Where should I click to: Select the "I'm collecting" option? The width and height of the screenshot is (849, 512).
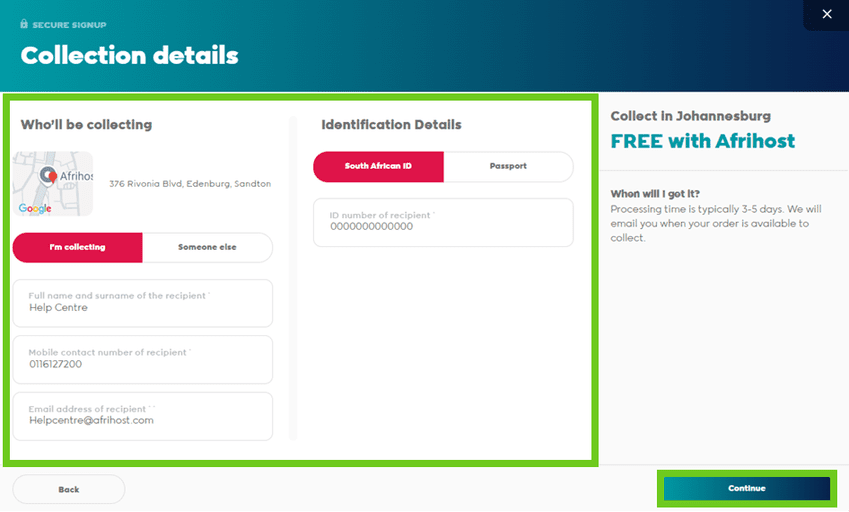(78, 247)
